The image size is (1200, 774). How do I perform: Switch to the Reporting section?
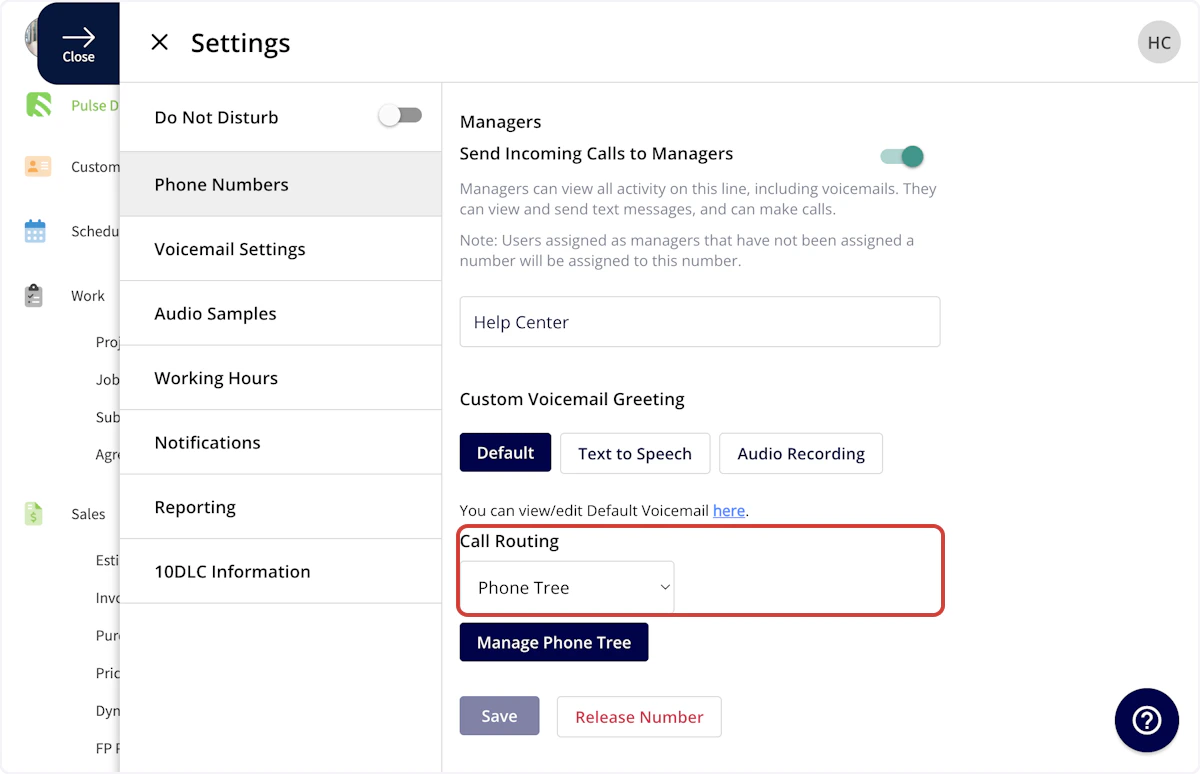pyautogui.click(x=280, y=507)
